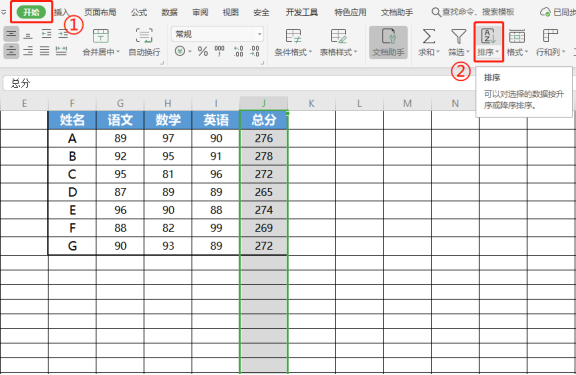Click the search magnifier icon
The image size is (576, 375).
coord(436,12)
